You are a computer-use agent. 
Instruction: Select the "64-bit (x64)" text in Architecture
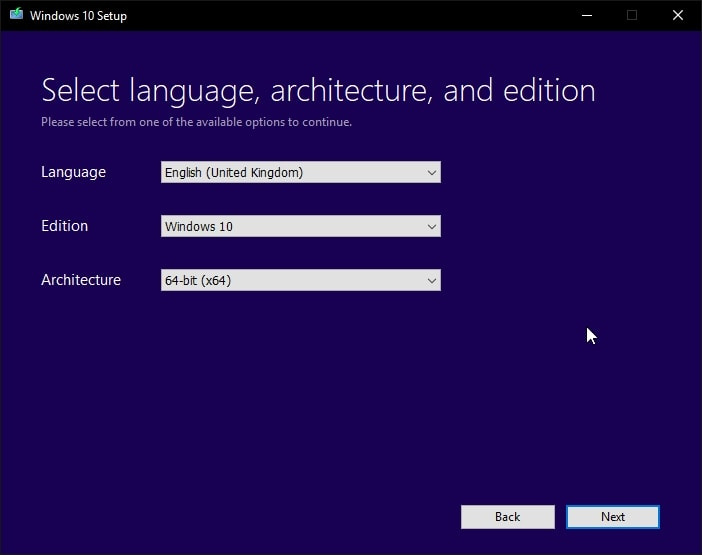(x=198, y=281)
